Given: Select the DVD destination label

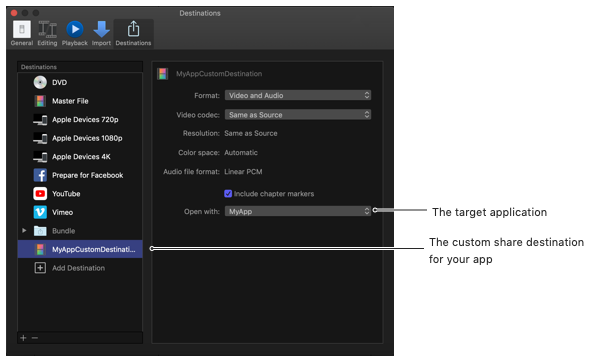Looking at the screenshot, I should [x=59, y=82].
